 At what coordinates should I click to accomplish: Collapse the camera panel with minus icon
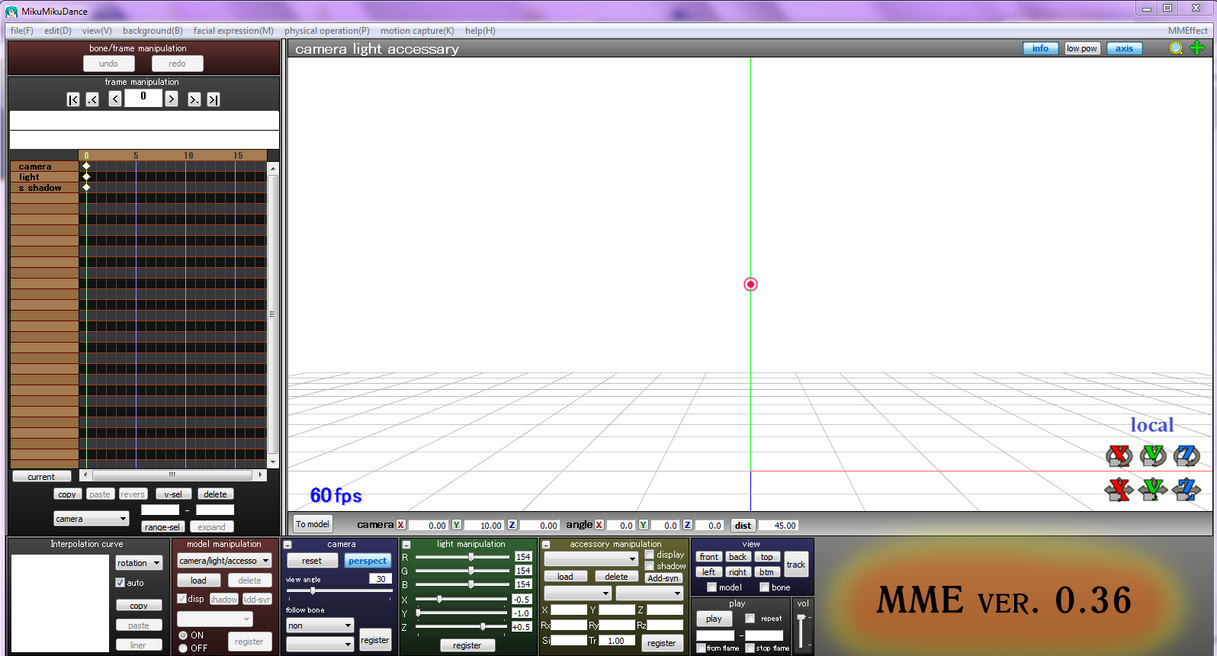tap(288, 545)
